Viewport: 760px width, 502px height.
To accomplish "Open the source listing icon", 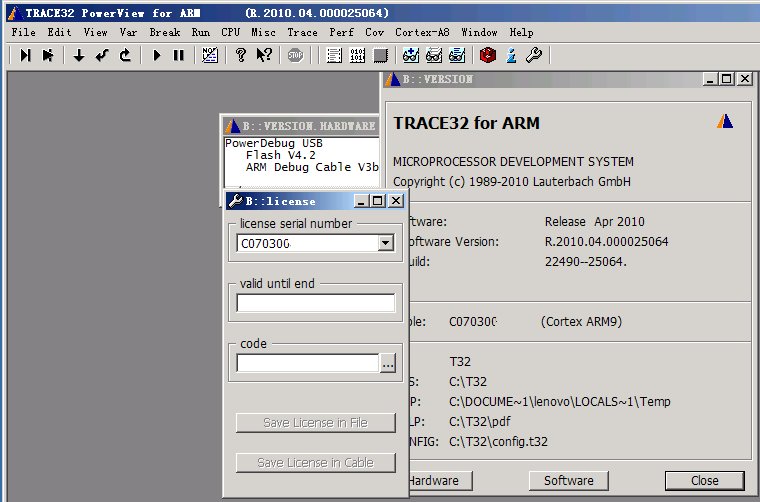I will pyautogui.click(x=334, y=55).
